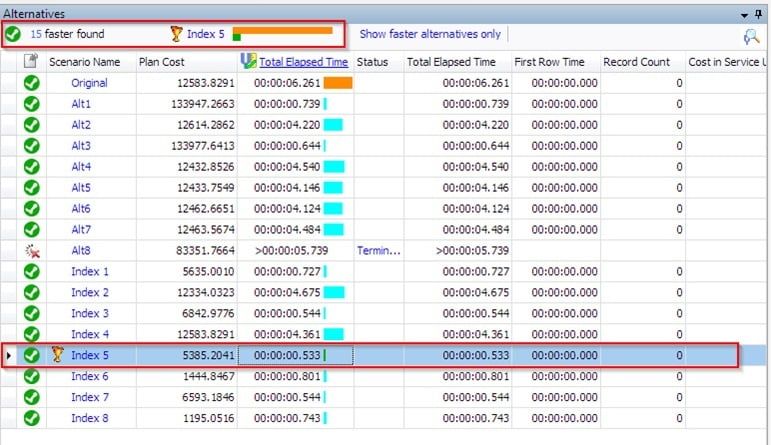771x445 pixels.
Task: Click plan cost value 6842.9776
Action: click(208, 313)
